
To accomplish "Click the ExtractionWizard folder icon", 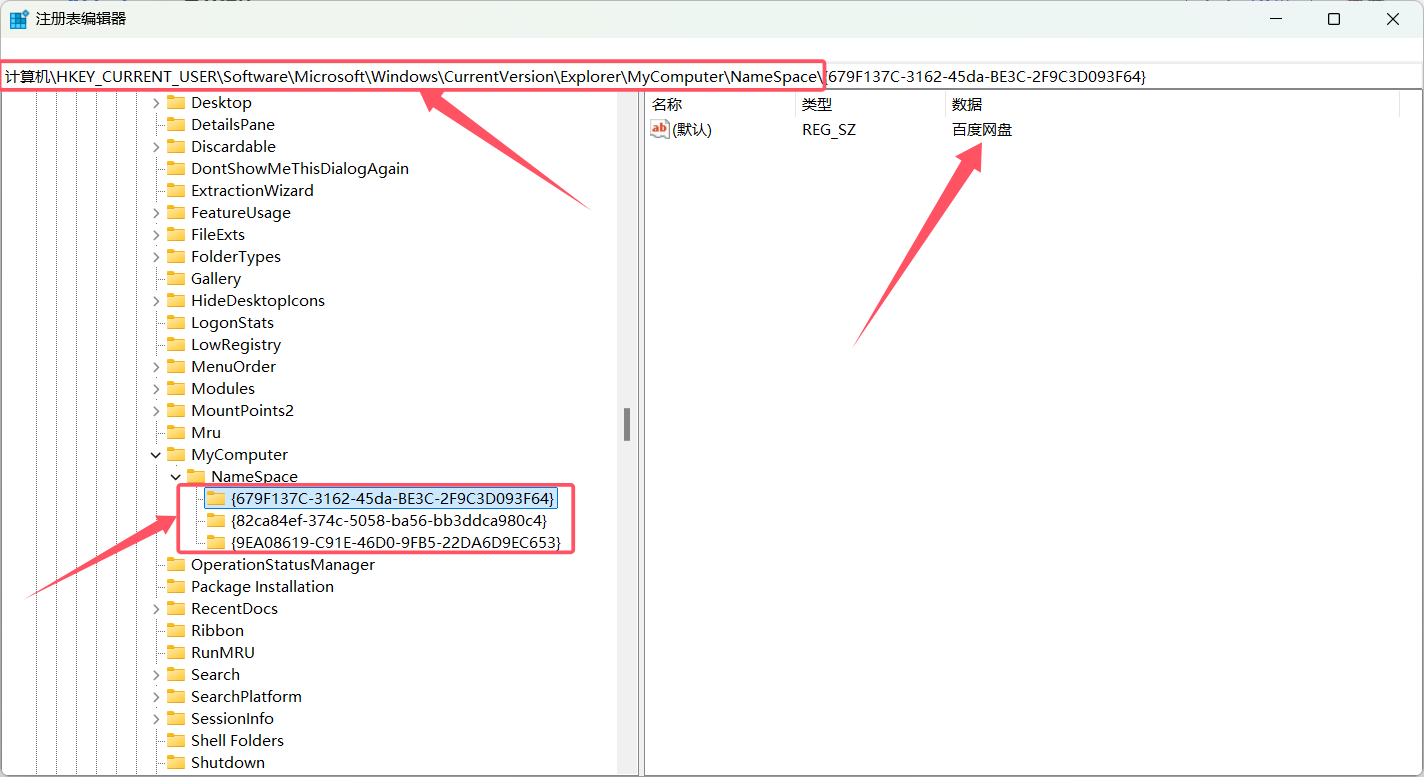I will tap(176, 191).
